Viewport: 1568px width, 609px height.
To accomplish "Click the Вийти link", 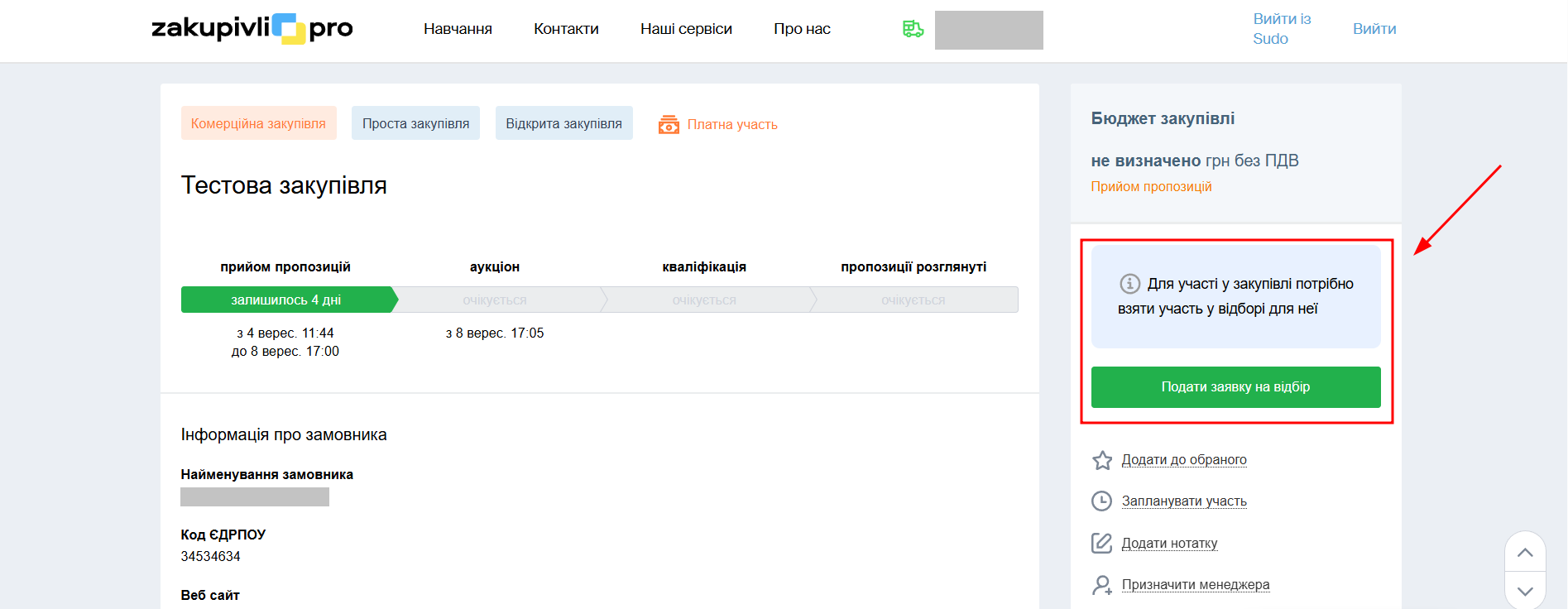I will (x=1374, y=29).
